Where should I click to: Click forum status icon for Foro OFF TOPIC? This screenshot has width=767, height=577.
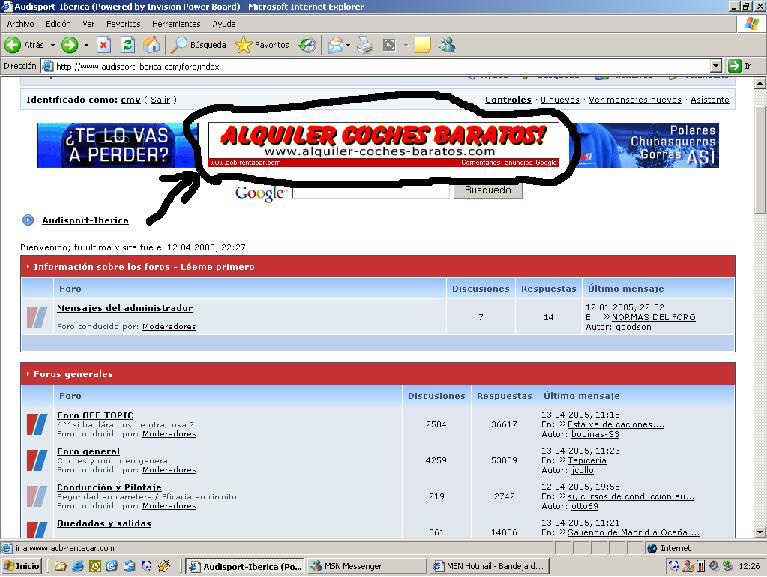[37, 424]
